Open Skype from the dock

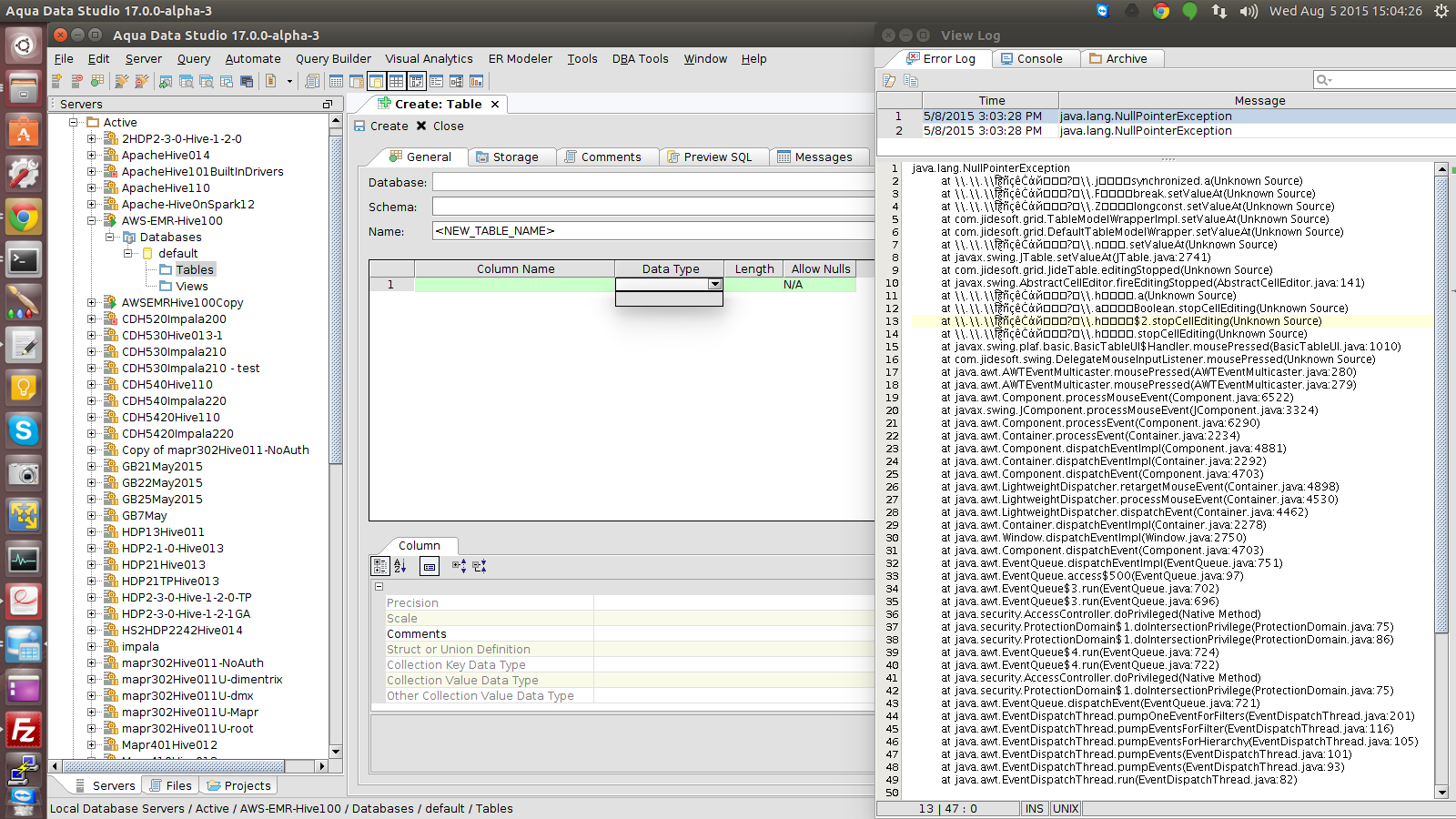click(24, 430)
